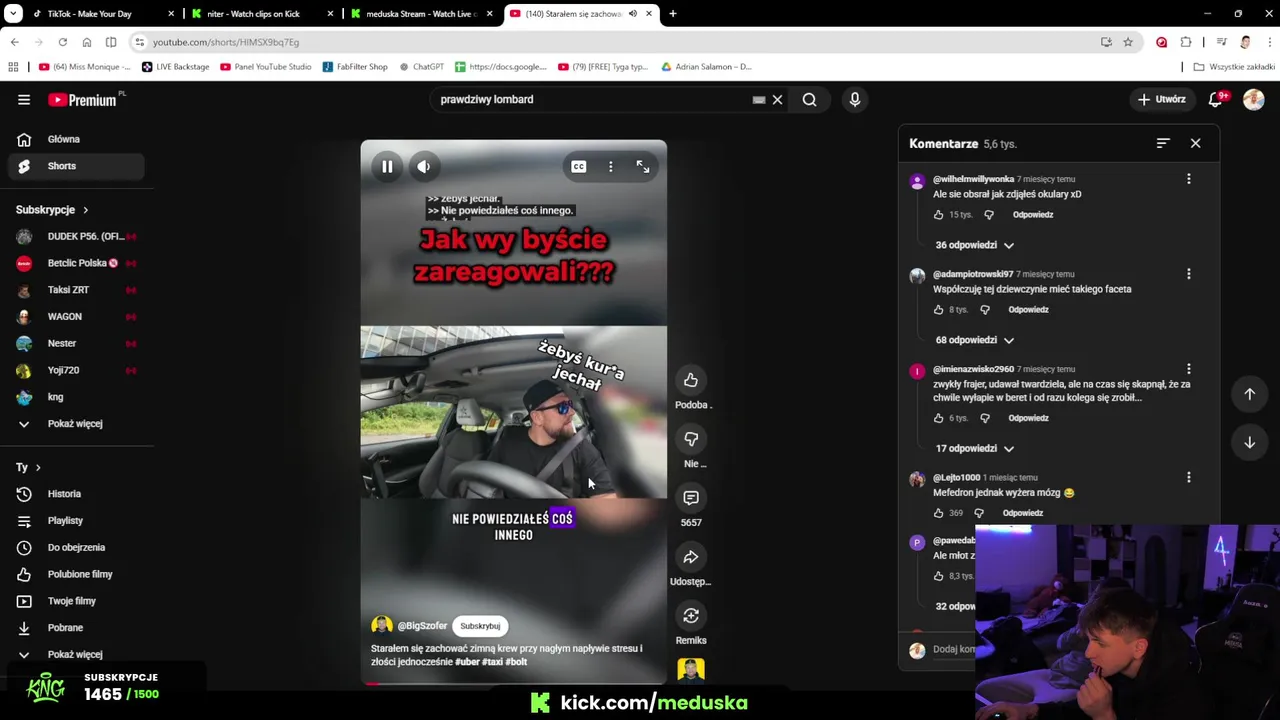Toggle closed captions on the Short
1280x720 pixels.
pos(579,167)
